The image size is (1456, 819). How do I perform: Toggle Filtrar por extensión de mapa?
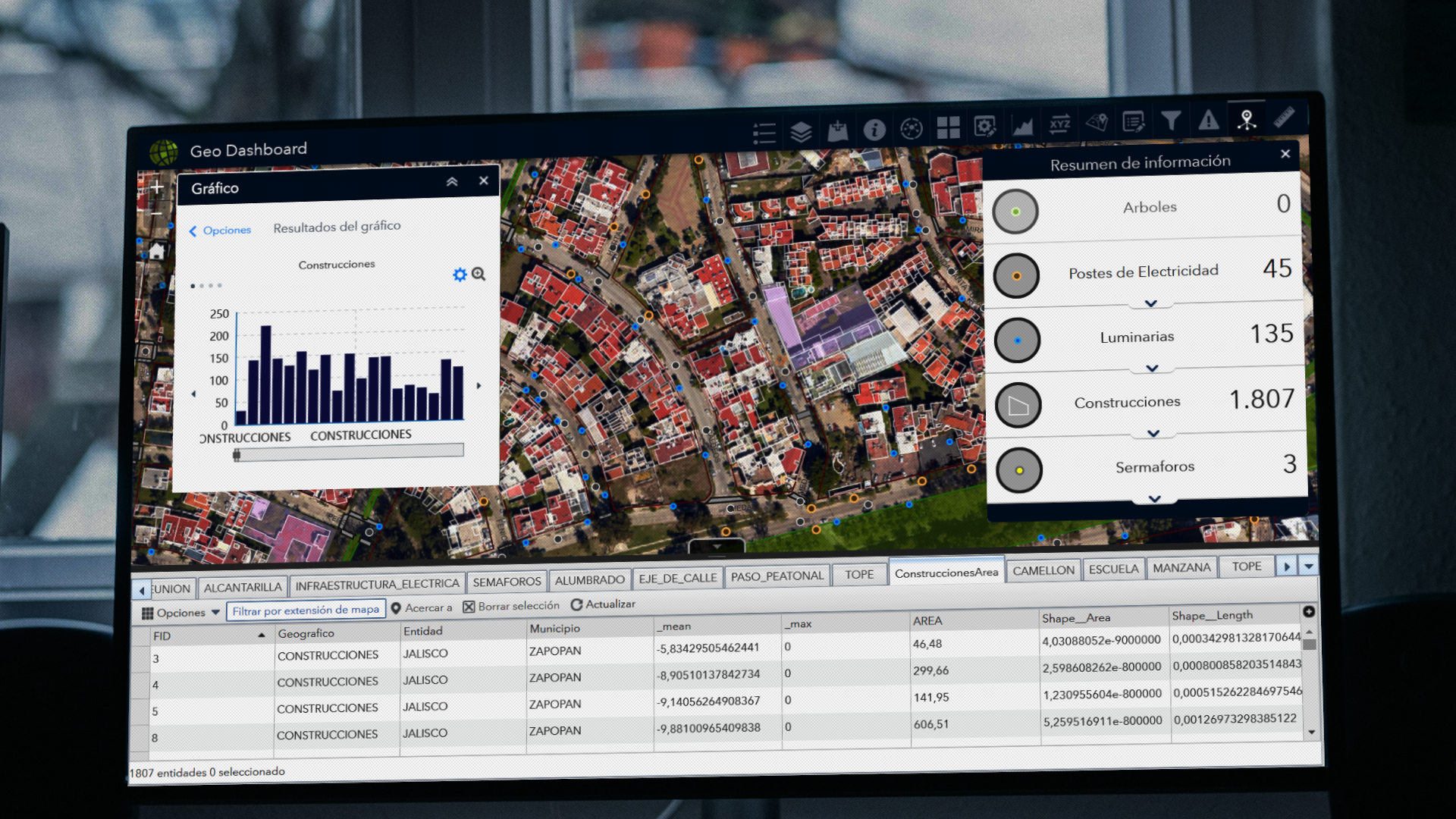306,610
